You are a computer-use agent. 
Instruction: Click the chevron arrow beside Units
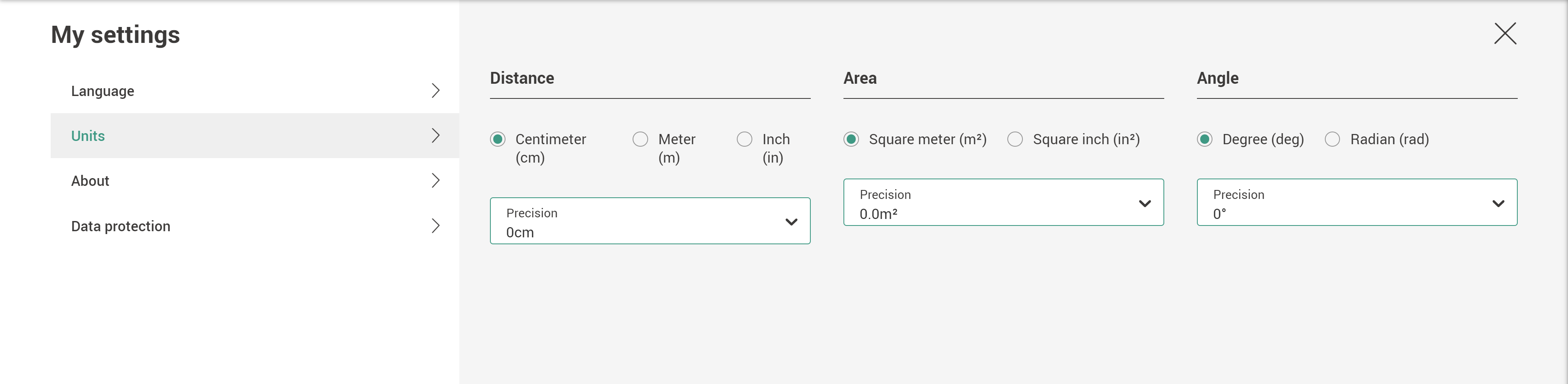[435, 136]
